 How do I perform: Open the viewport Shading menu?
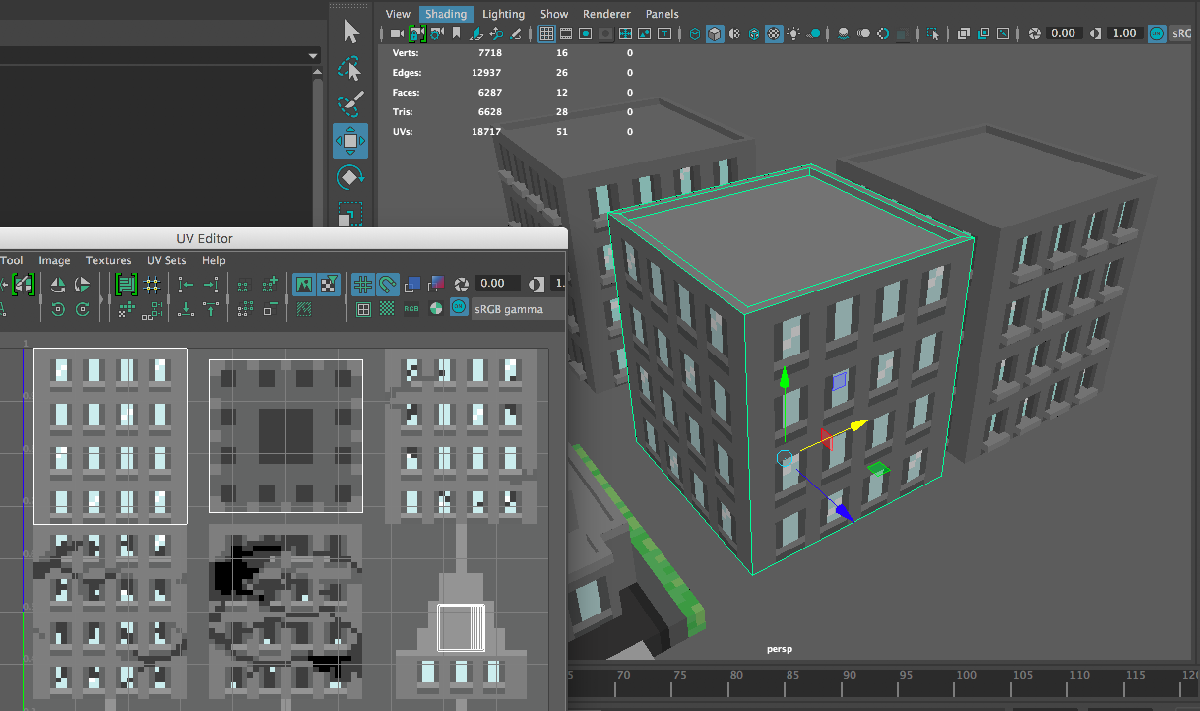[445, 14]
